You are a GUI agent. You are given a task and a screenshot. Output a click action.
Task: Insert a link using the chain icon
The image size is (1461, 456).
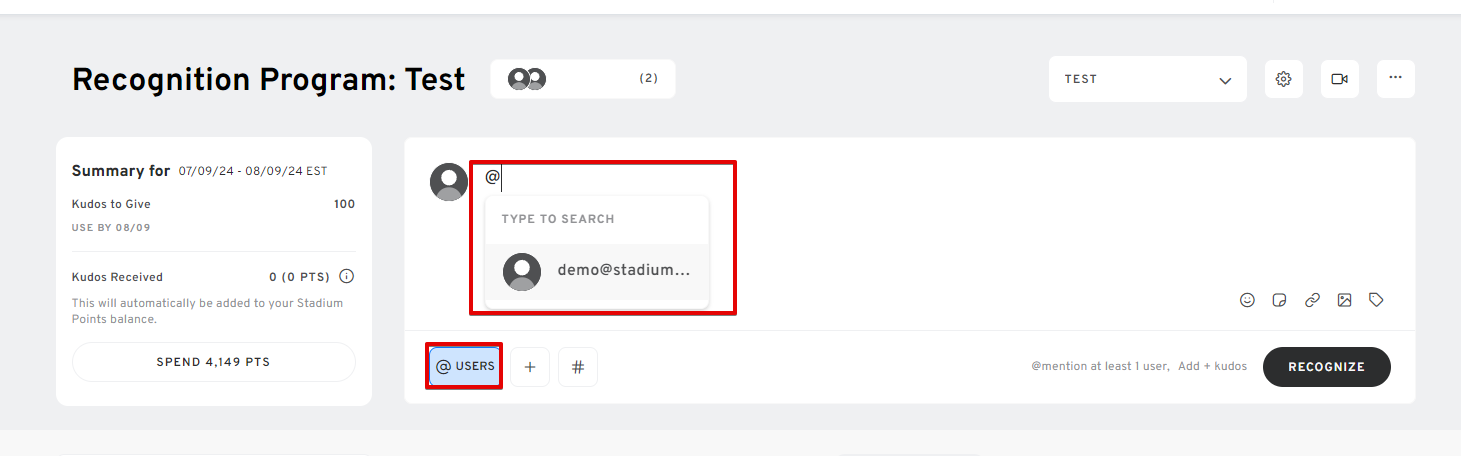(1312, 300)
